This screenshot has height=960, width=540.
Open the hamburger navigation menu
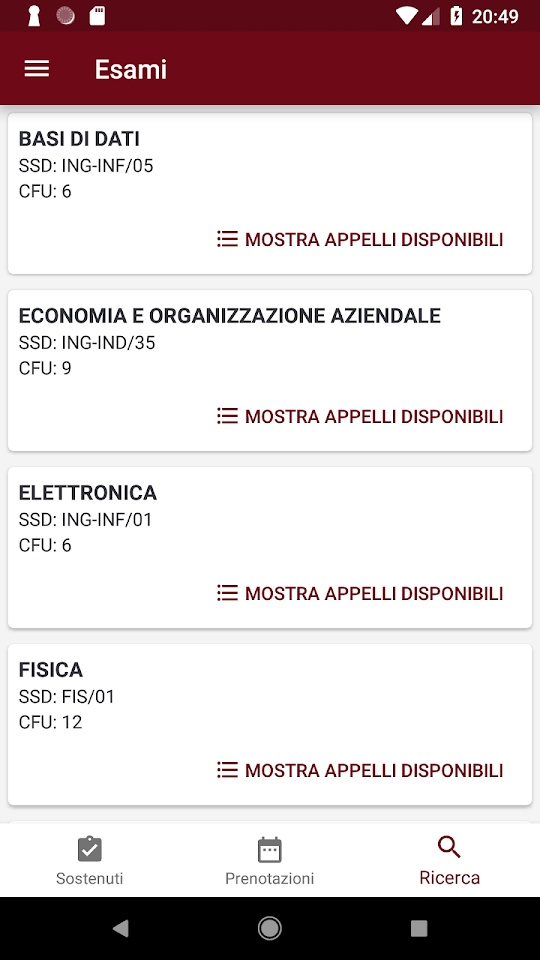[x=37, y=69]
